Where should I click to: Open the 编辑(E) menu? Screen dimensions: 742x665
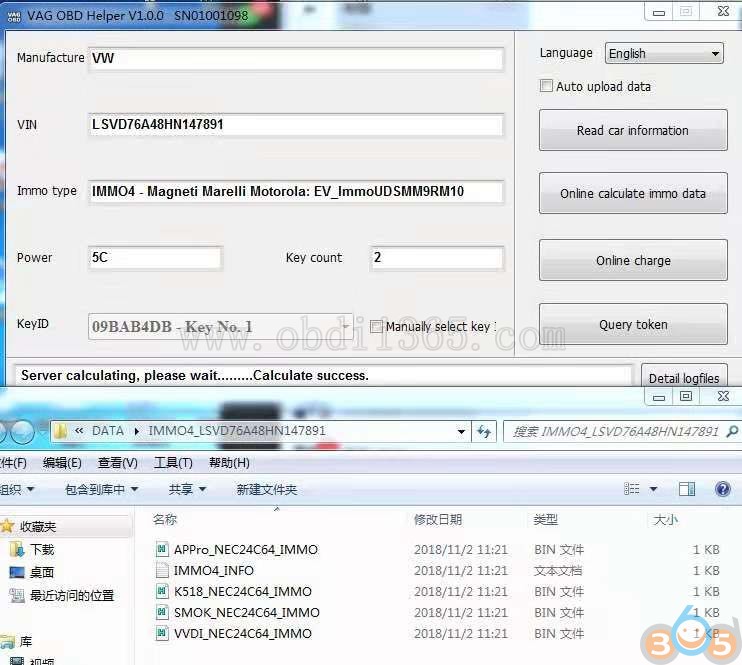coord(62,462)
